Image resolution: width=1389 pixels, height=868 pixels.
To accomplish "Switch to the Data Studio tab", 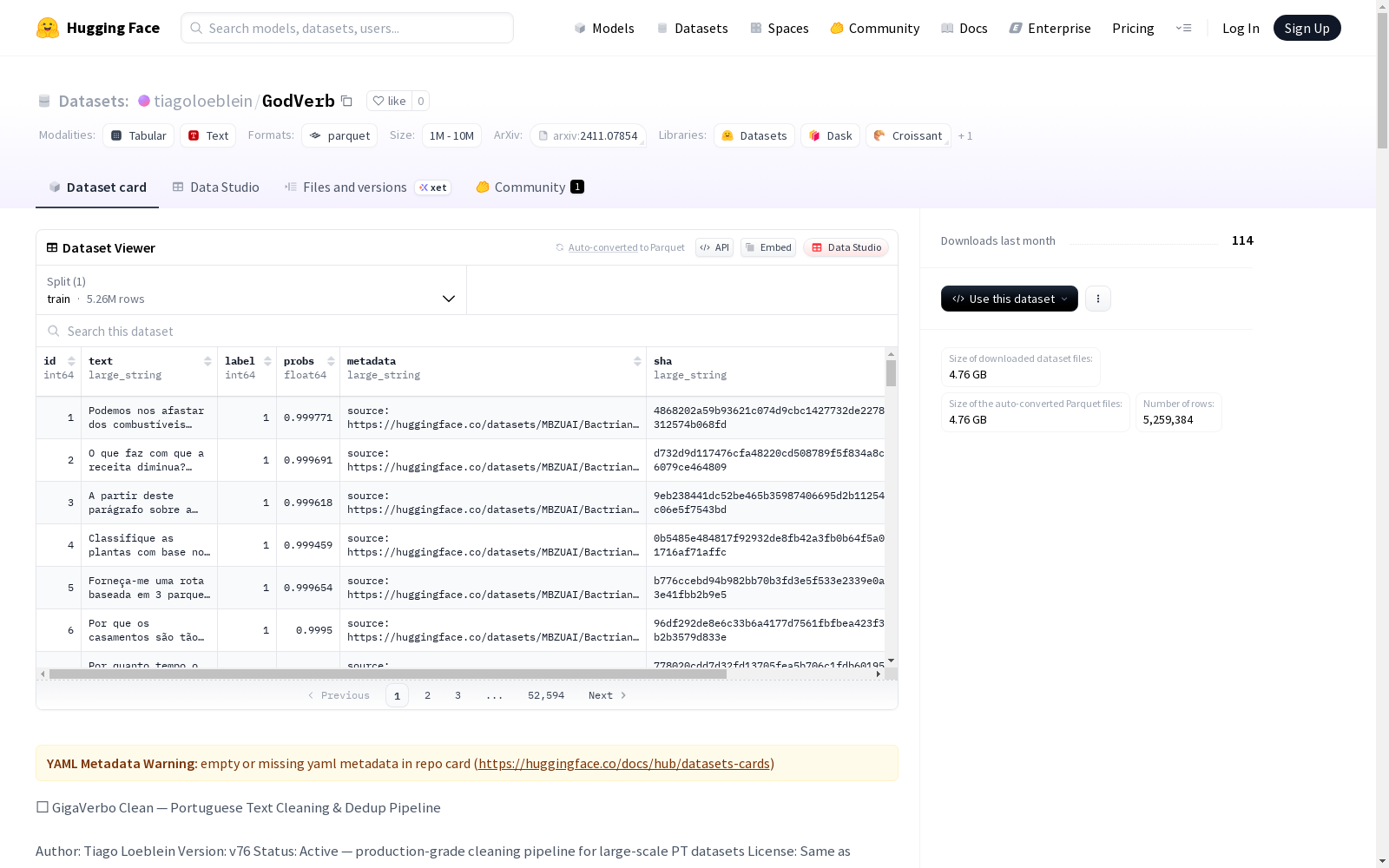I will [x=216, y=187].
